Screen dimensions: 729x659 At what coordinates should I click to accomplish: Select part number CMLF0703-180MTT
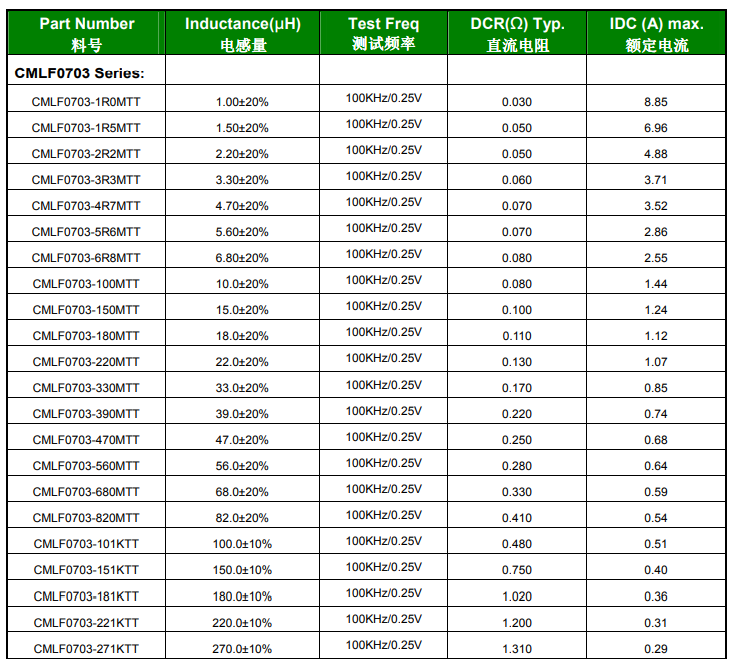[x=86, y=336]
